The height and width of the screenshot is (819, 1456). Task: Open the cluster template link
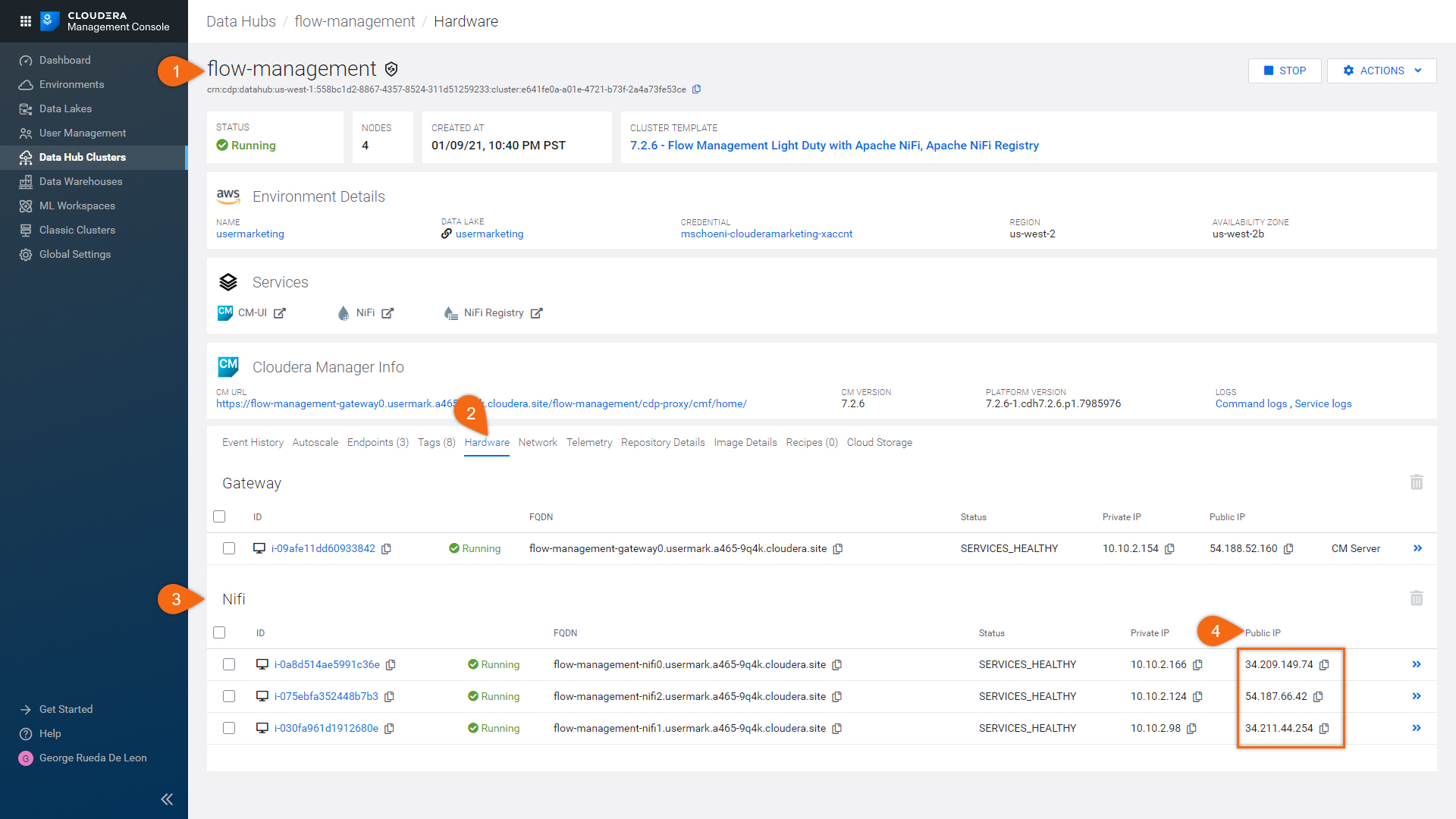(834, 146)
